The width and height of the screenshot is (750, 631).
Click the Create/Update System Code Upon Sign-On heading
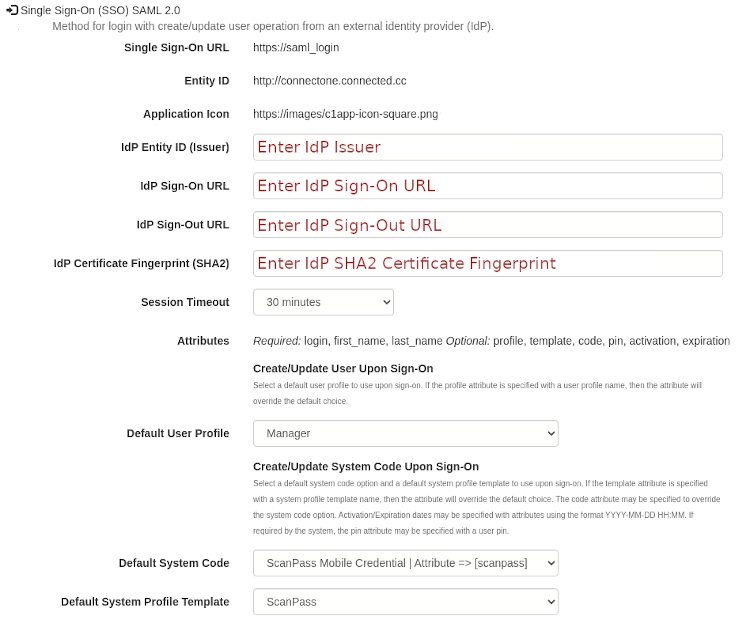click(x=366, y=467)
